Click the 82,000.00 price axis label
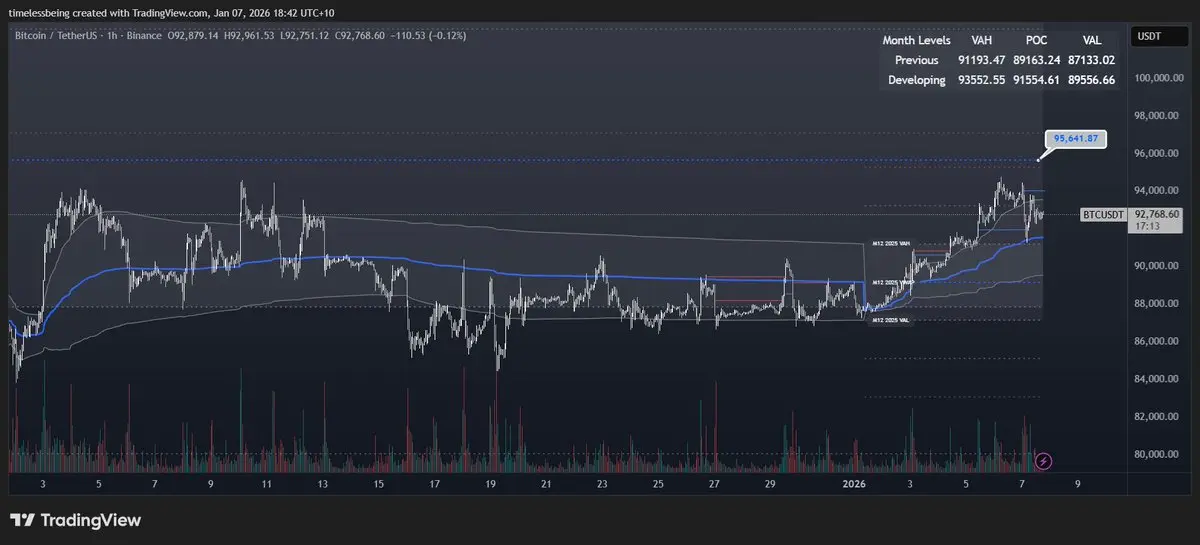1200x545 pixels. coord(1158,416)
